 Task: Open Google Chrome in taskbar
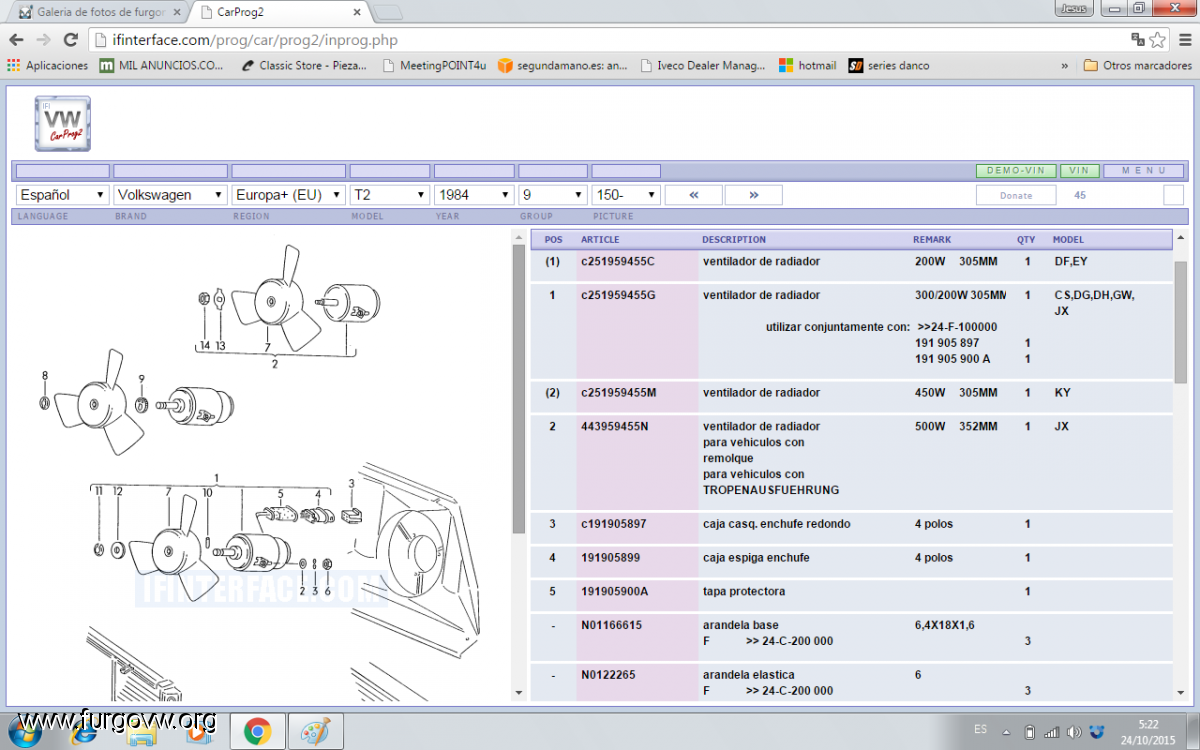tap(257, 731)
